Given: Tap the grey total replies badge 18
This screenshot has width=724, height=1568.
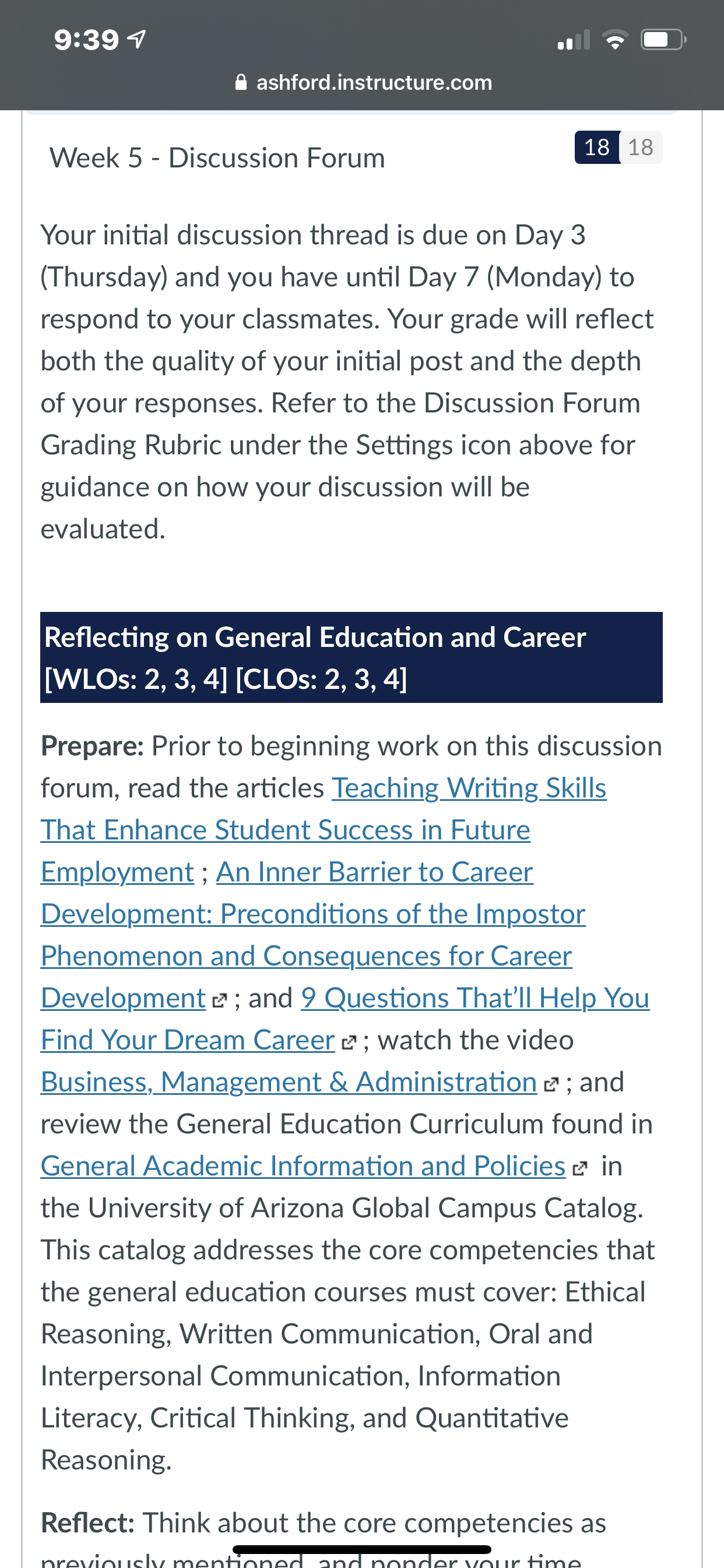Looking at the screenshot, I should pyautogui.click(x=641, y=148).
